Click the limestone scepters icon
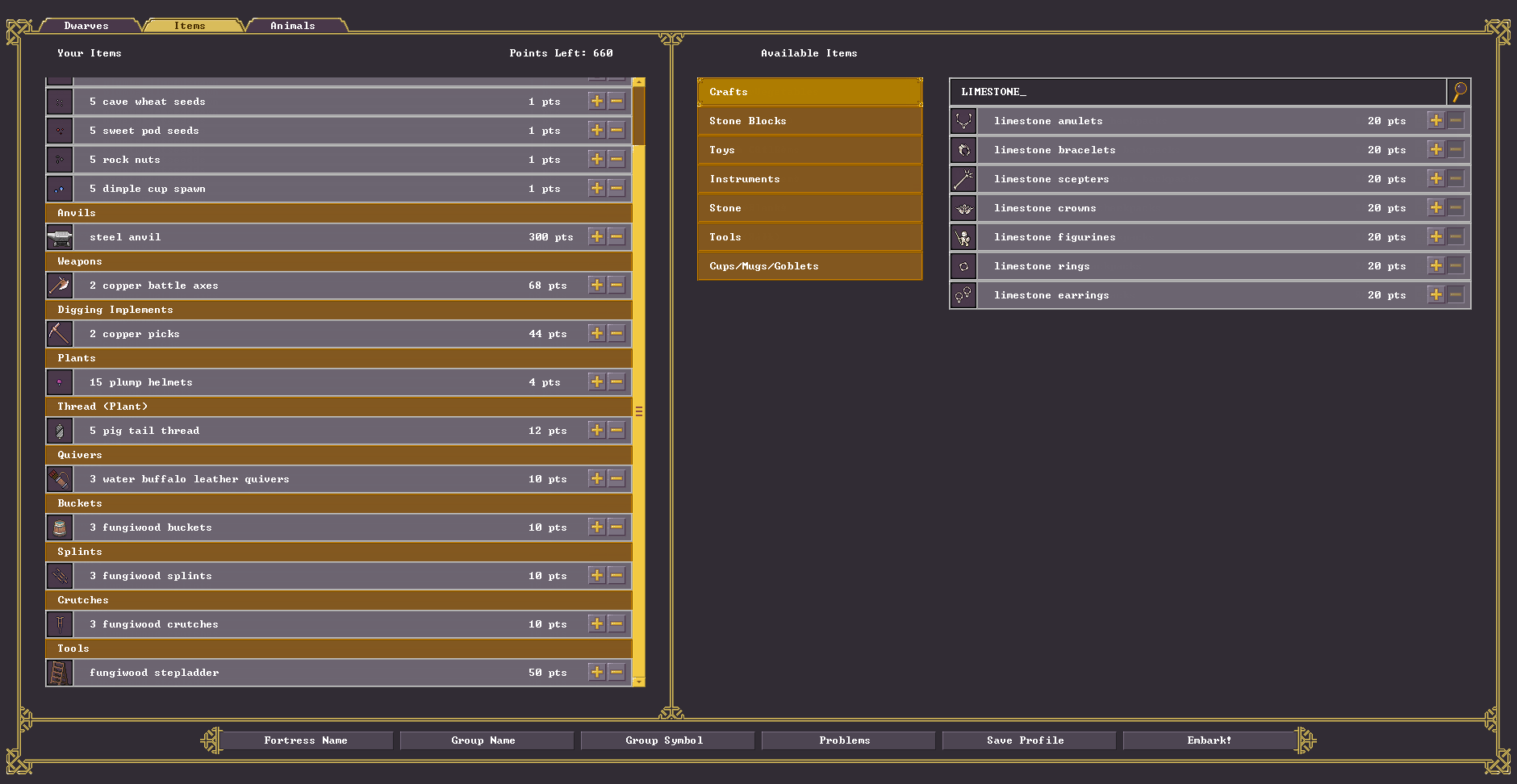Image resolution: width=1517 pixels, height=784 pixels. (x=963, y=179)
